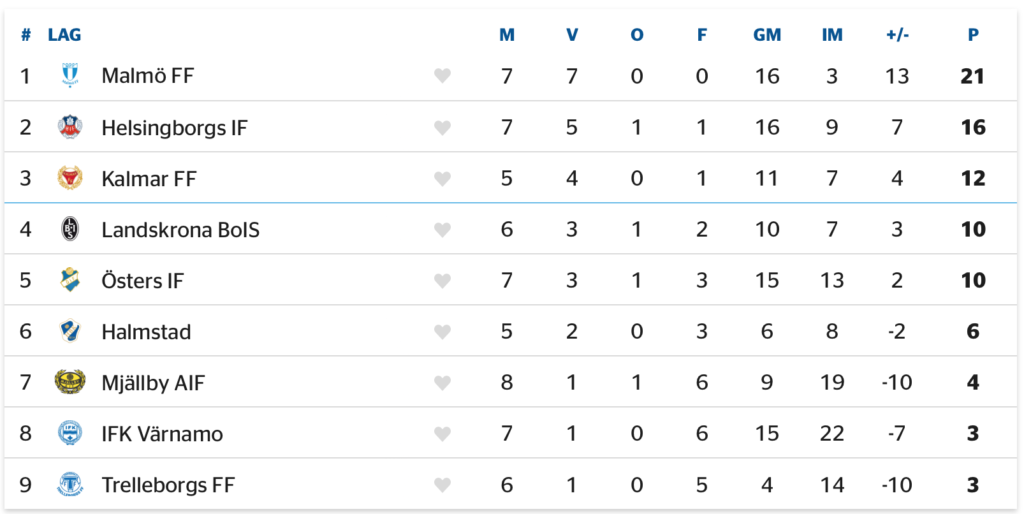
Task: Toggle the heart for Helsingborgs IF
Action: pos(443,127)
